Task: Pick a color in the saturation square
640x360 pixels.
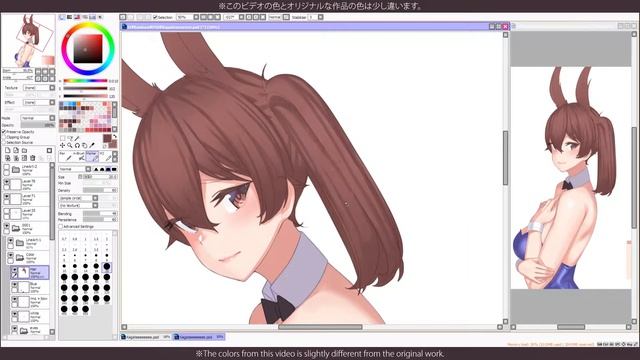Action: [x=88, y=49]
